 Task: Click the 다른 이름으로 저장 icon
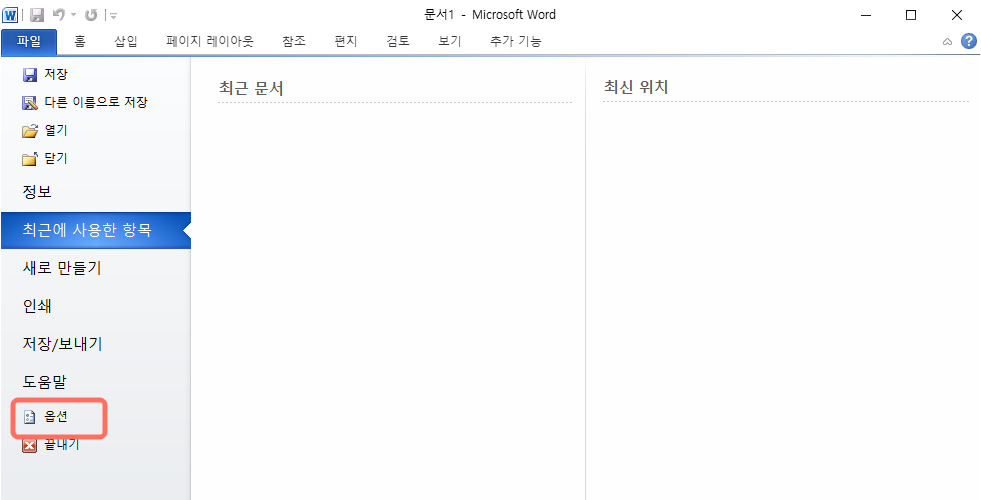point(29,103)
